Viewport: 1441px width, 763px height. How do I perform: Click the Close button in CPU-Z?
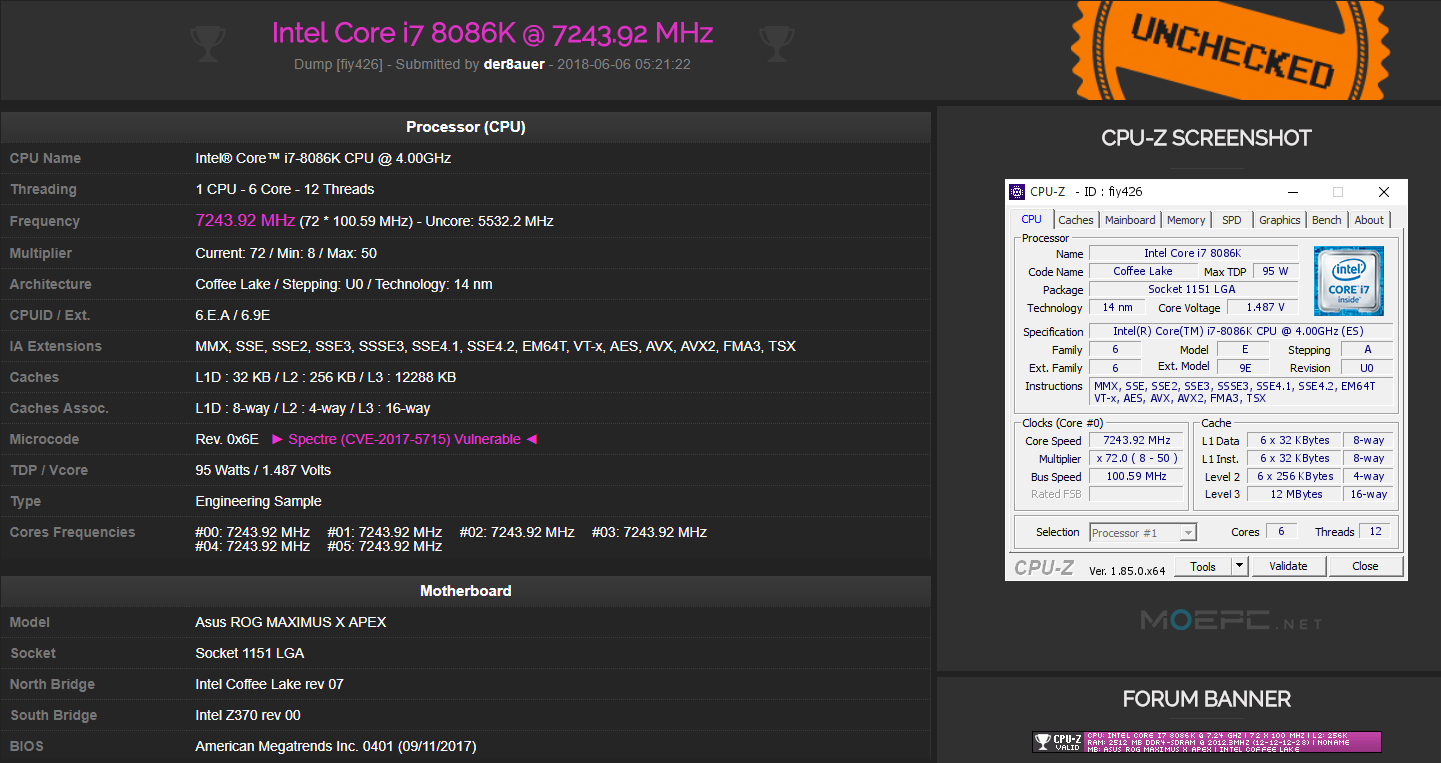click(x=1365, y=566)
